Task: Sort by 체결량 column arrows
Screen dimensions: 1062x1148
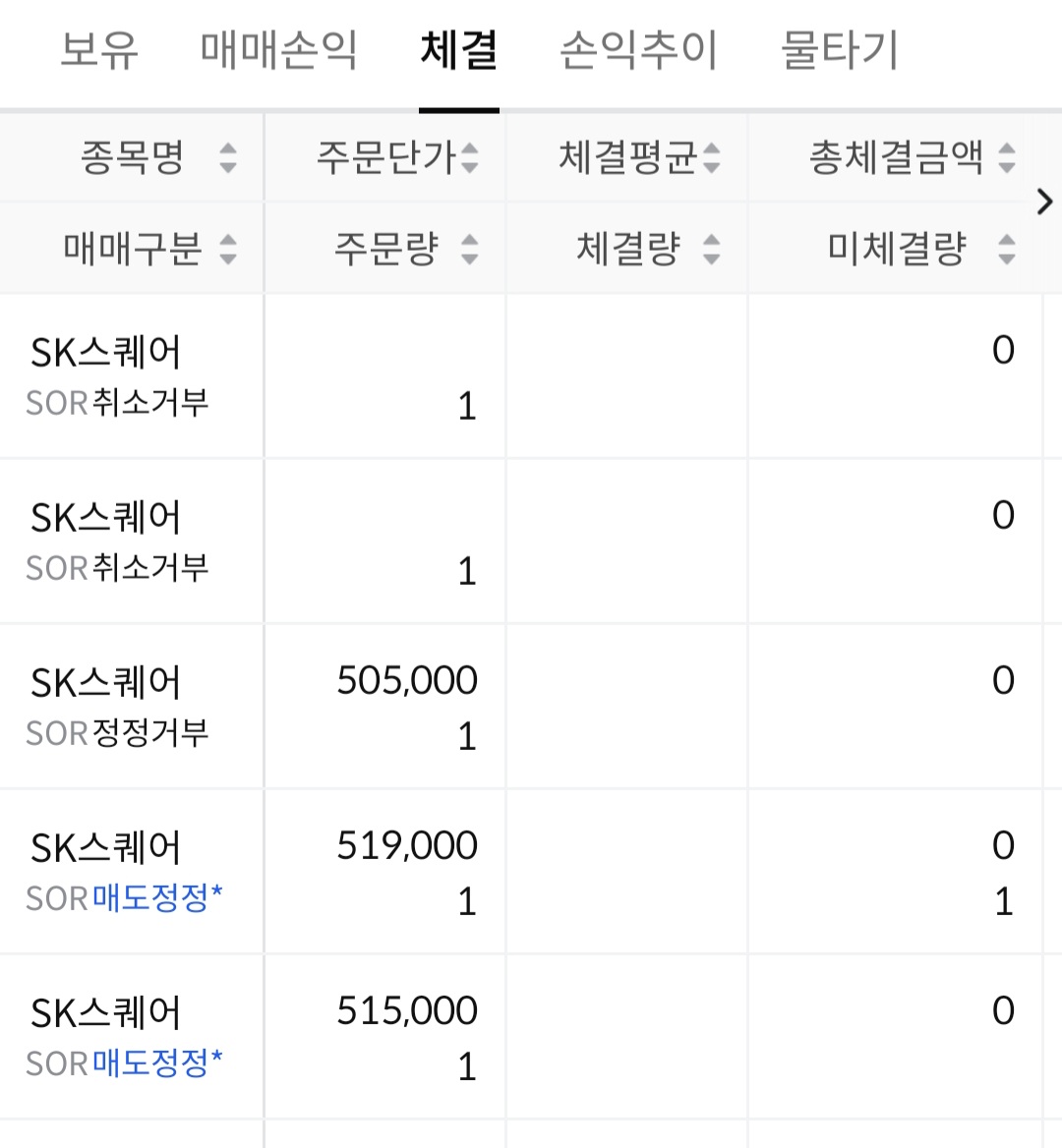Action: [711, 249]
